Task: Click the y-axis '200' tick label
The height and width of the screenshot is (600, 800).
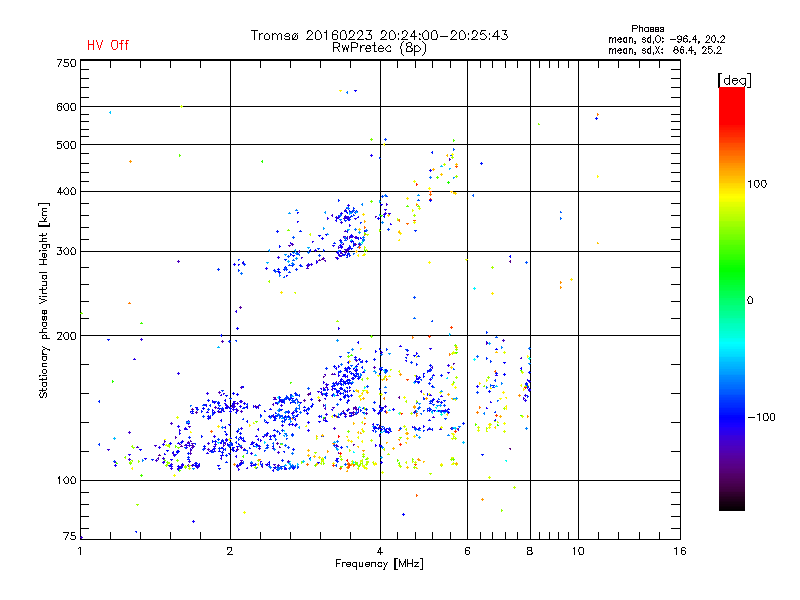Action: pyautogui.click(x=66, y=336)
